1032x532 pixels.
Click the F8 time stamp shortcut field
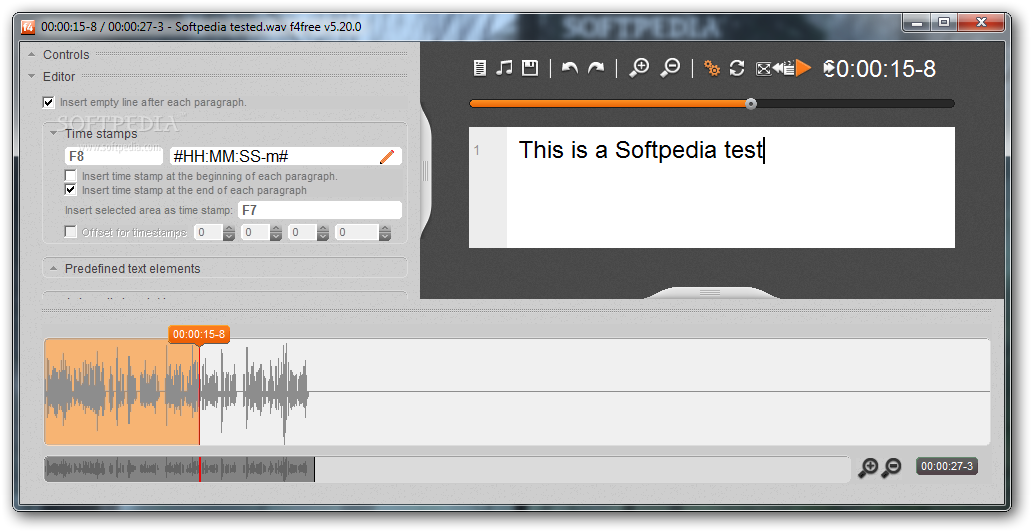coord(113,156)
